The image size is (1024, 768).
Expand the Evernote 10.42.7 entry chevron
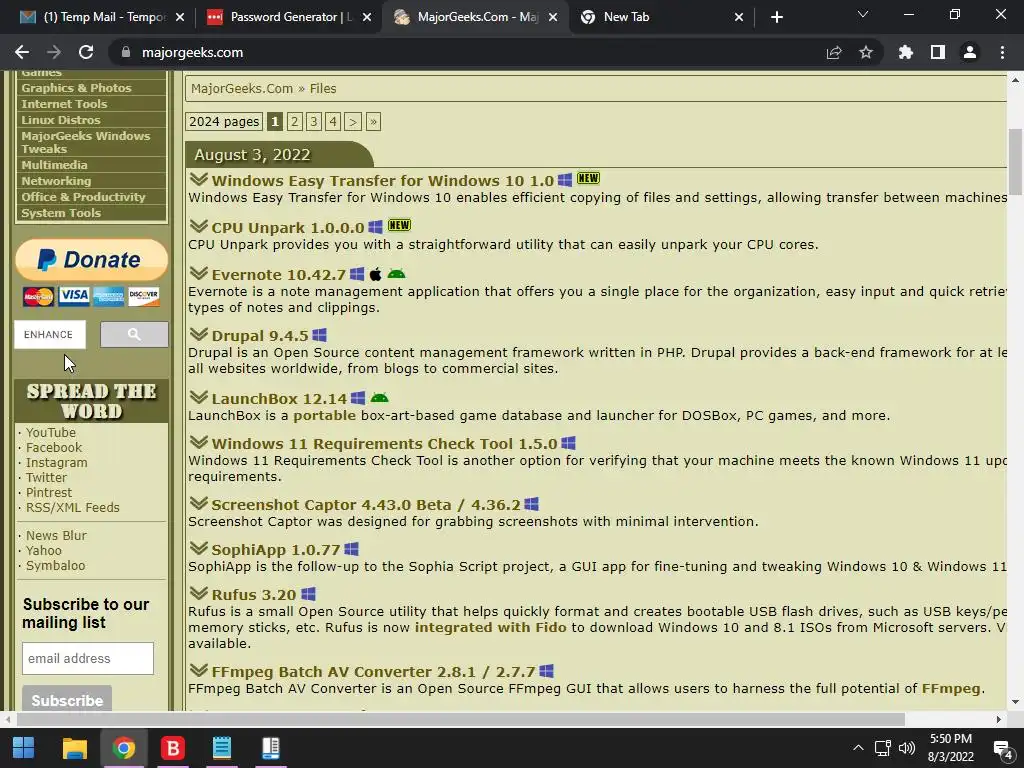[x=199, y=273]
